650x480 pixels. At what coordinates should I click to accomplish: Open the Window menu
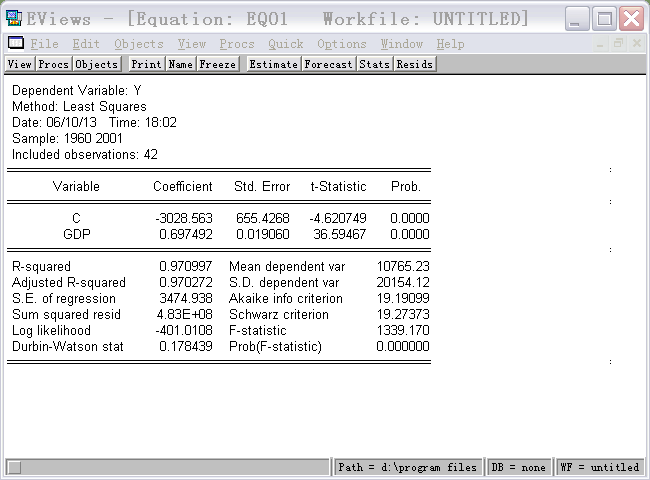pyautogui.click(x=402, y=44)
